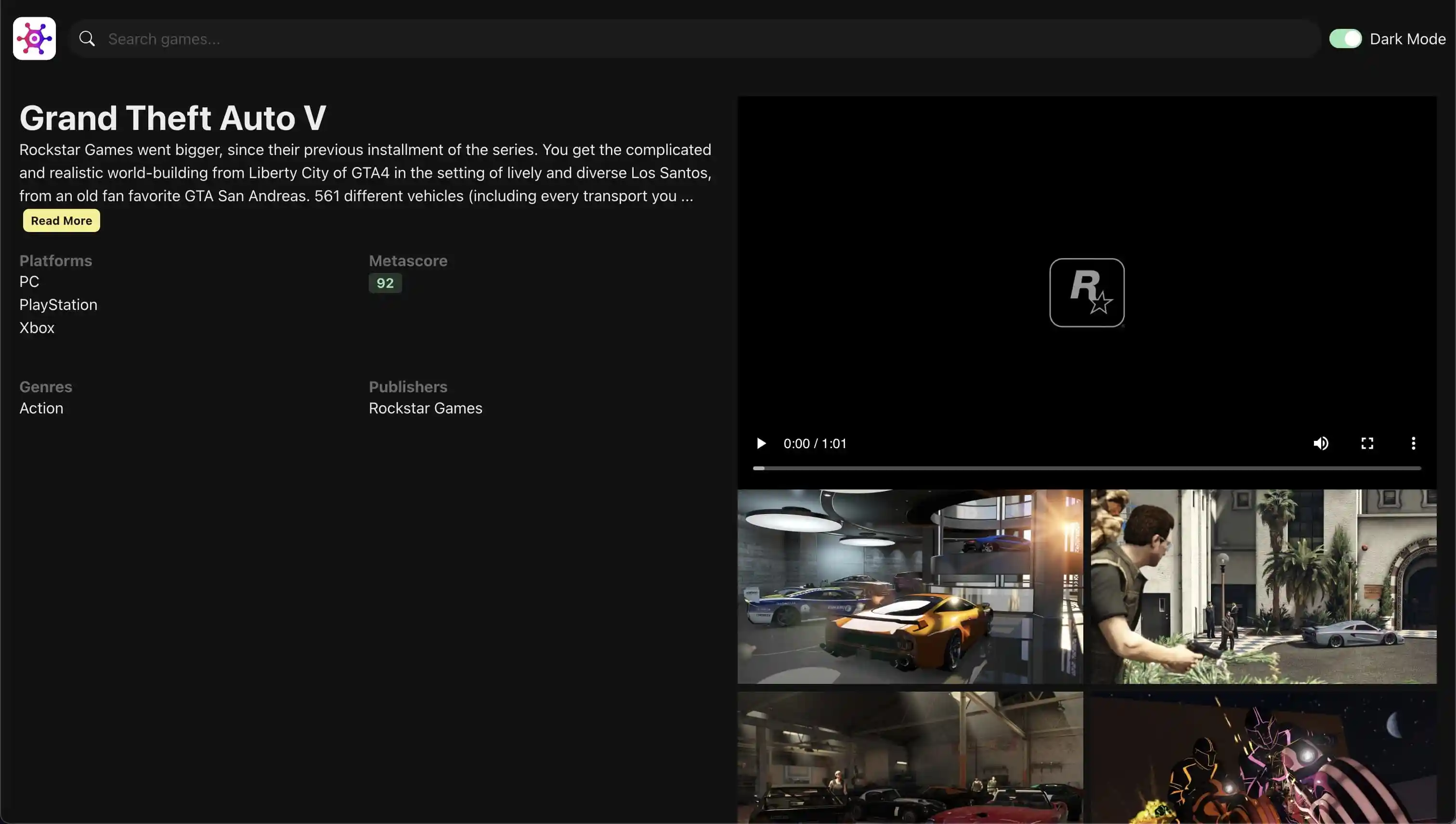Click the app logo icon

35,39
